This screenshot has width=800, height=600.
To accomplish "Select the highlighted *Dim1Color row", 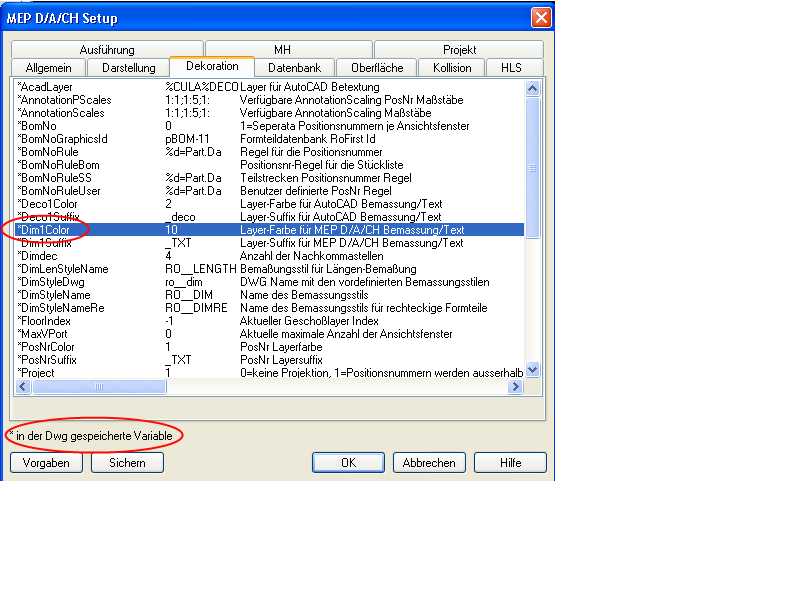I will [270, 230].
